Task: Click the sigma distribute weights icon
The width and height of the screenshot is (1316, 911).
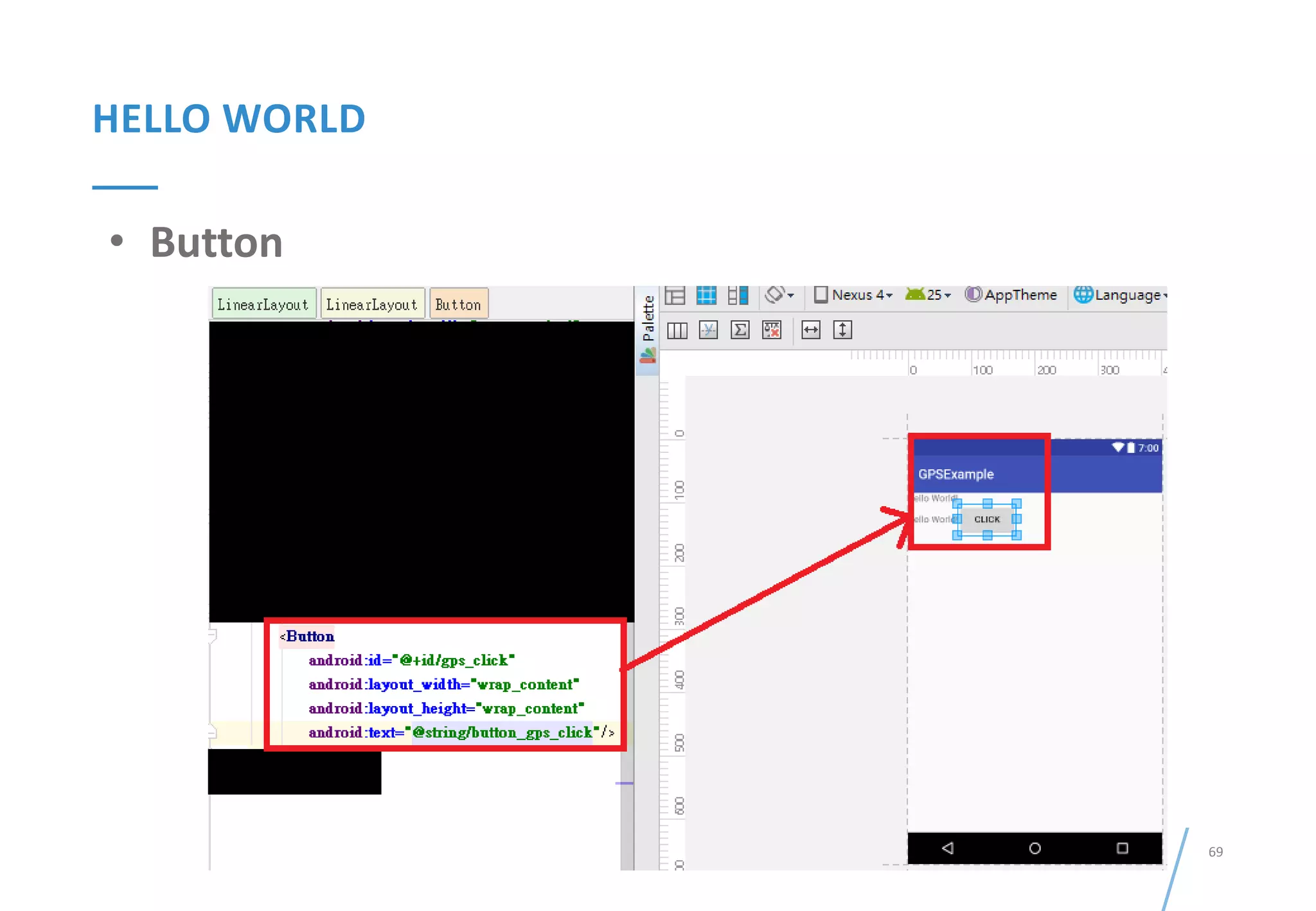Action: [x=740, y=330]
